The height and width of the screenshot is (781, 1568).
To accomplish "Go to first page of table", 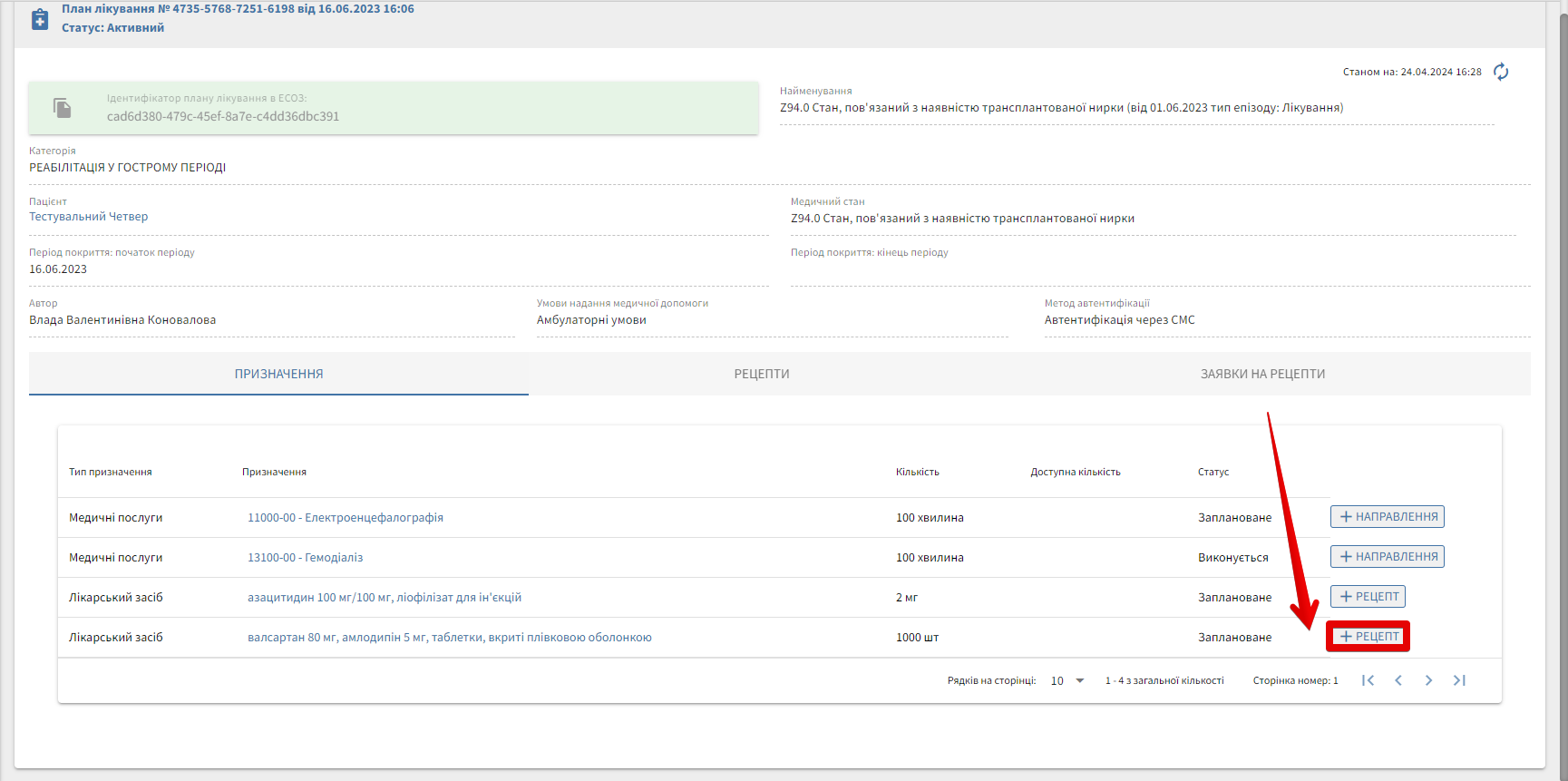I will (1368, 680).
